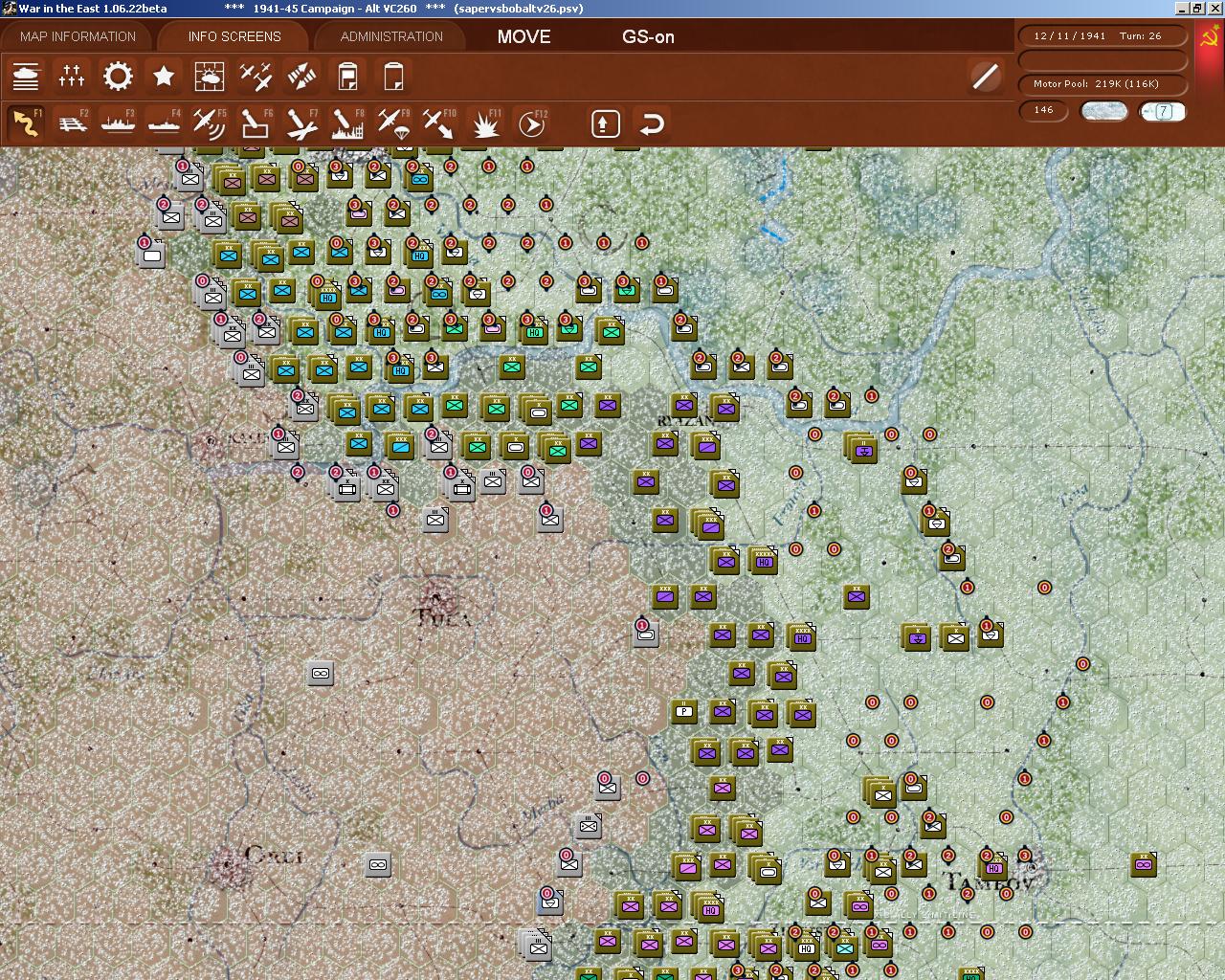The height and width of the screenshot is (980, 1225).
Task: Open the victory star icon
Action: click(164, 77)
